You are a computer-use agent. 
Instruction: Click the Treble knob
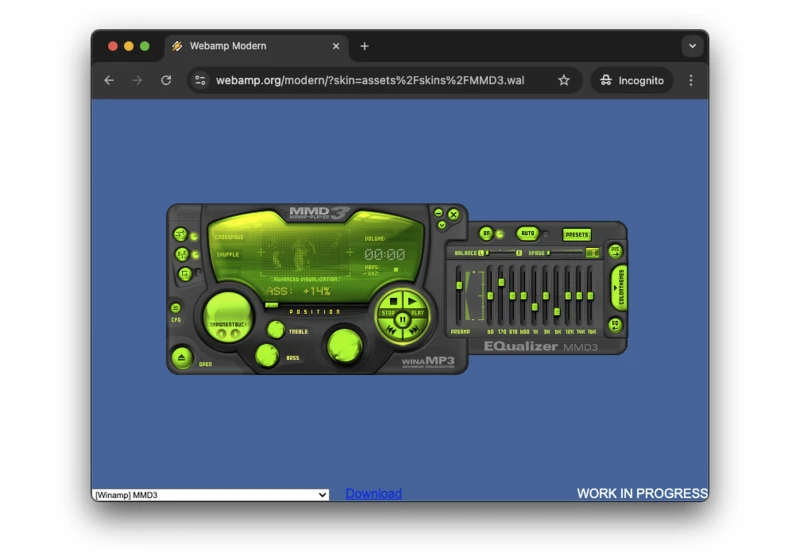[x=276, y=330]
